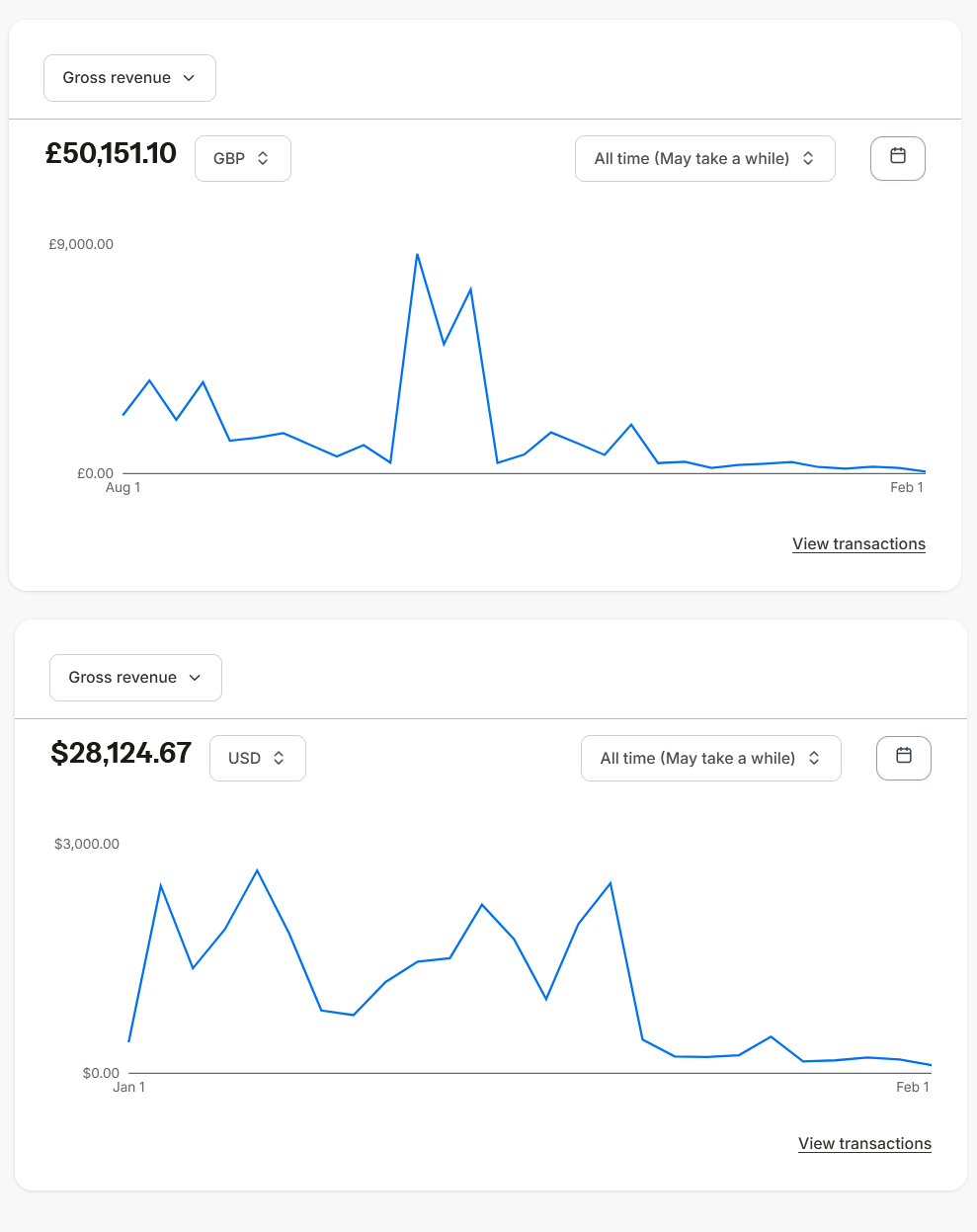The width and height of the screenshot is (977, 1232).
Task: Click the up-down arrows beside All time (USD chart)
Action: pos(814,758)
